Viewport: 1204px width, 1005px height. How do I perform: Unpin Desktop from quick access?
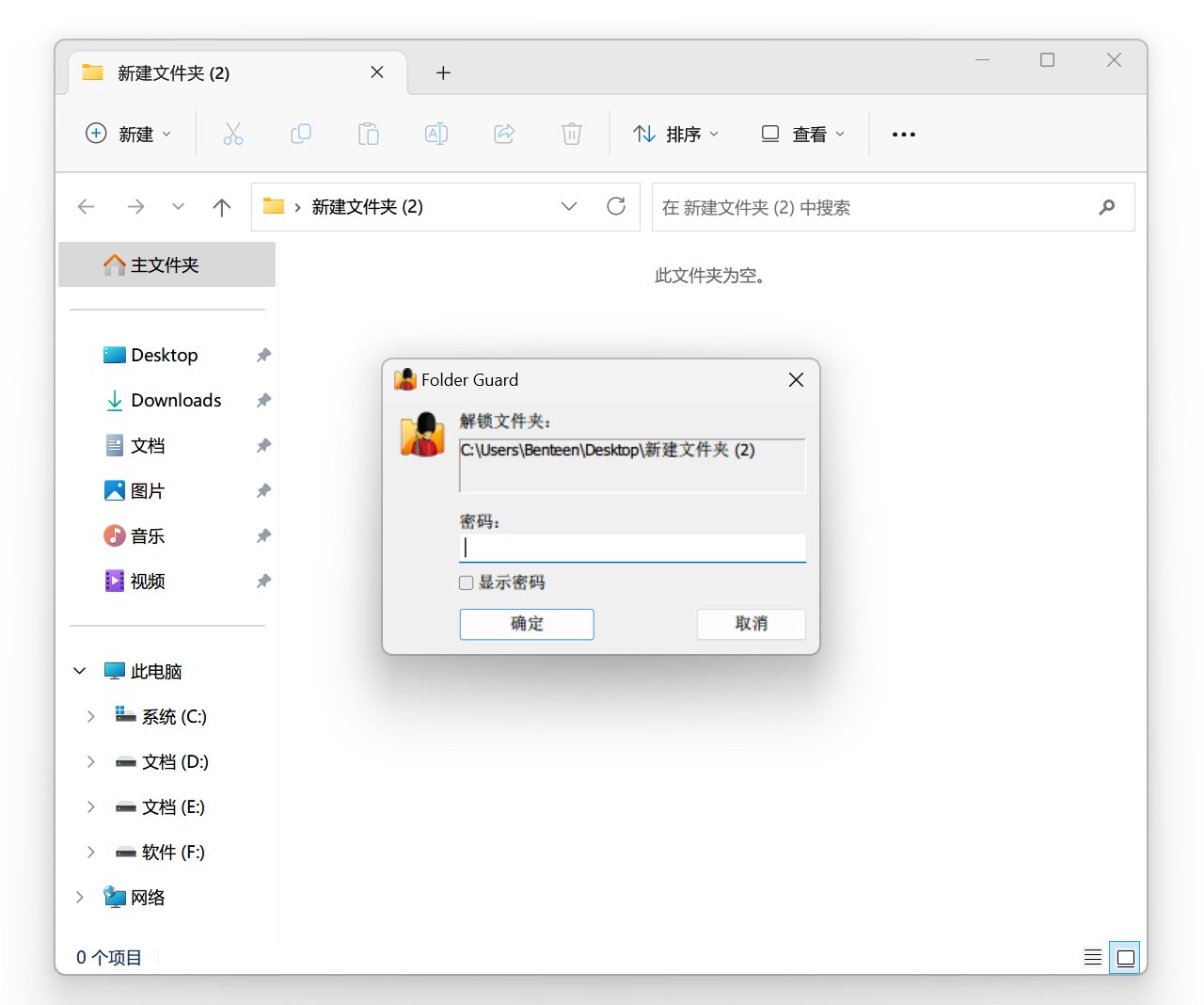pos(263,356)
